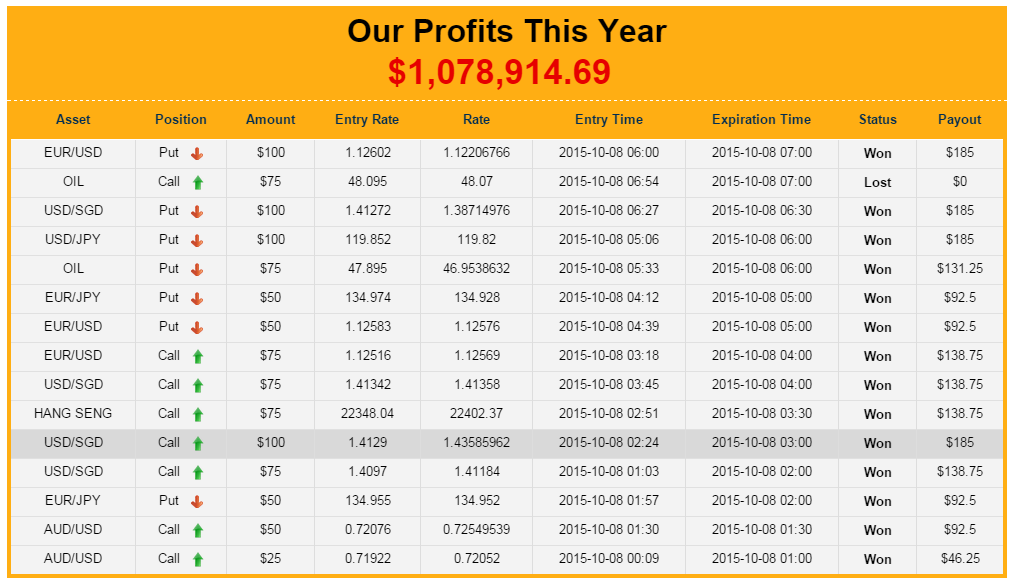Click the Position column header
This screenshot has width=1012, height=584.
coord(181,119)
